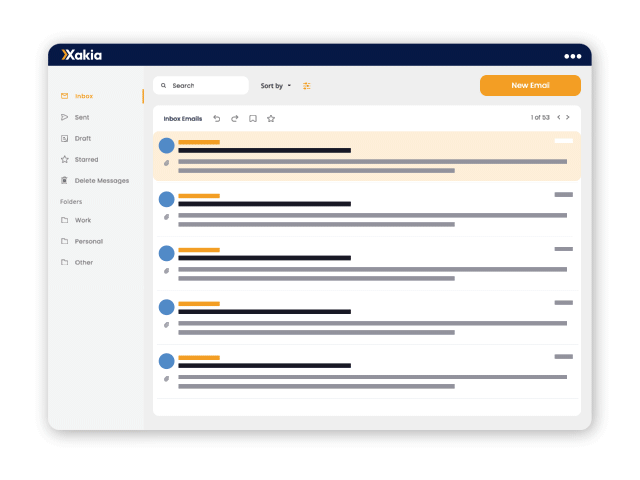Screen dimensions: 640x480
Task: Click the fourth email's sender avatar
Action: click(167, 307)
